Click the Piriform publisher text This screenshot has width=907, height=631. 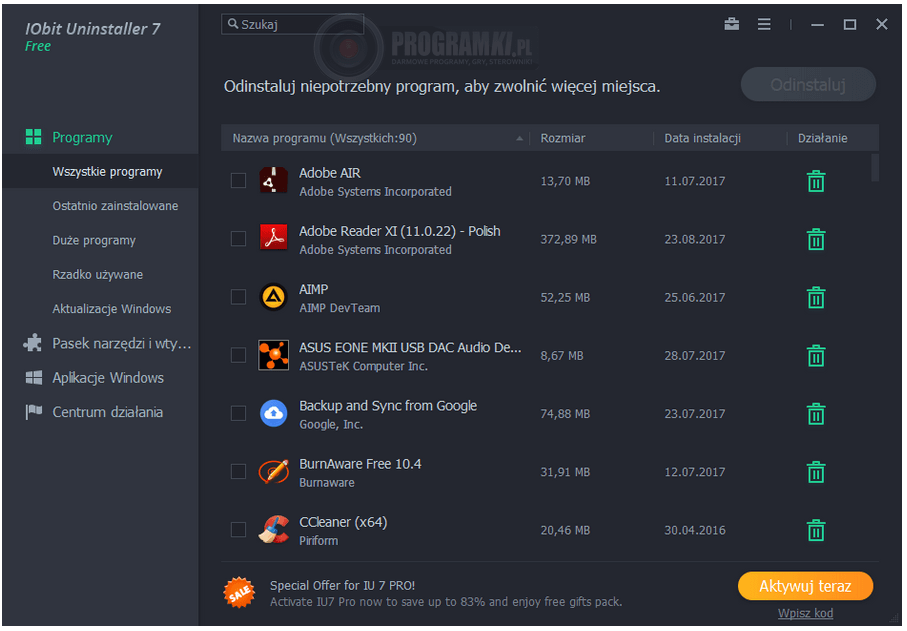pyautogui.click(x=318, y=541)
